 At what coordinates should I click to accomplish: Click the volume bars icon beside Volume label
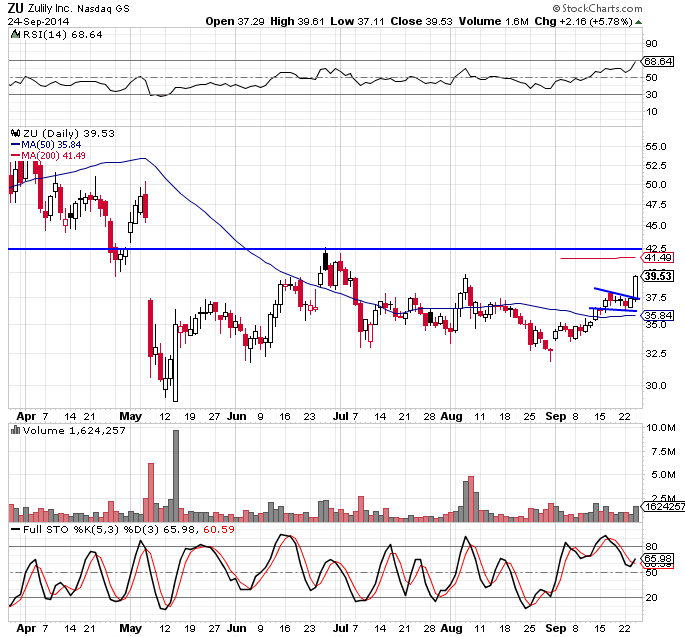click(13, 430)
